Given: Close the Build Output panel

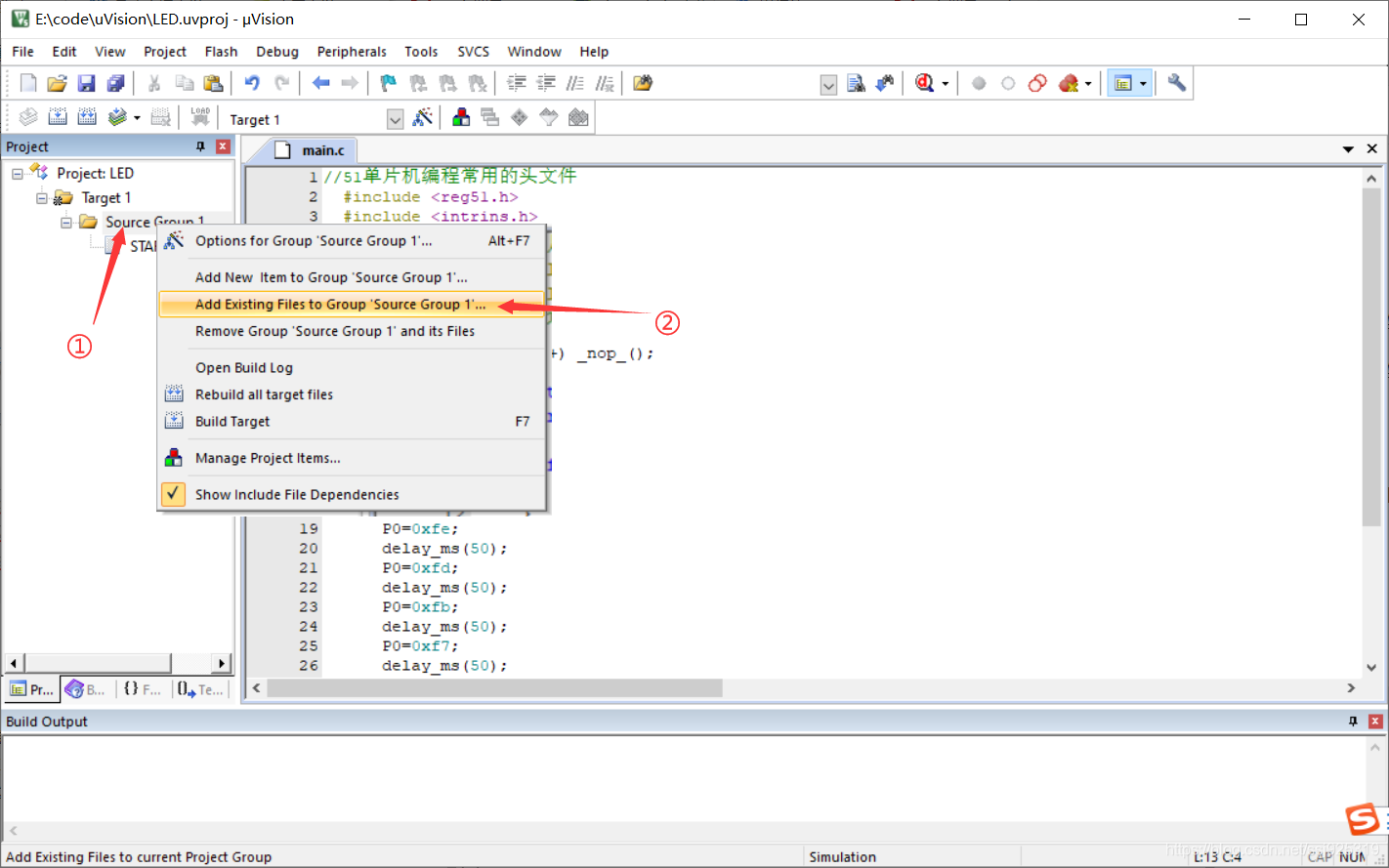Looking at the screenshot, I should pos(1375,722).
